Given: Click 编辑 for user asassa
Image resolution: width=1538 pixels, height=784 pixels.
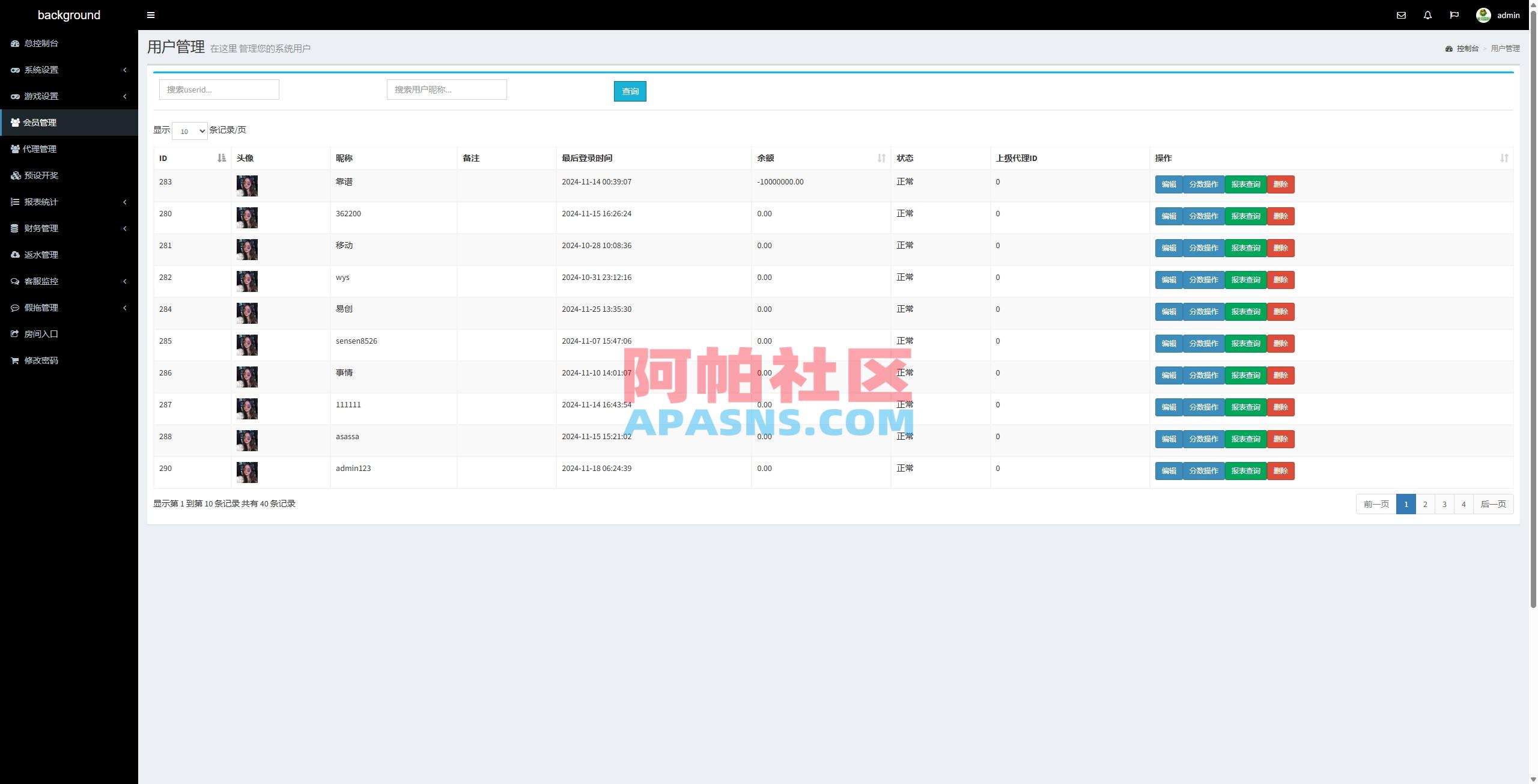Looking at the screenshot, I should point(1168,439).
